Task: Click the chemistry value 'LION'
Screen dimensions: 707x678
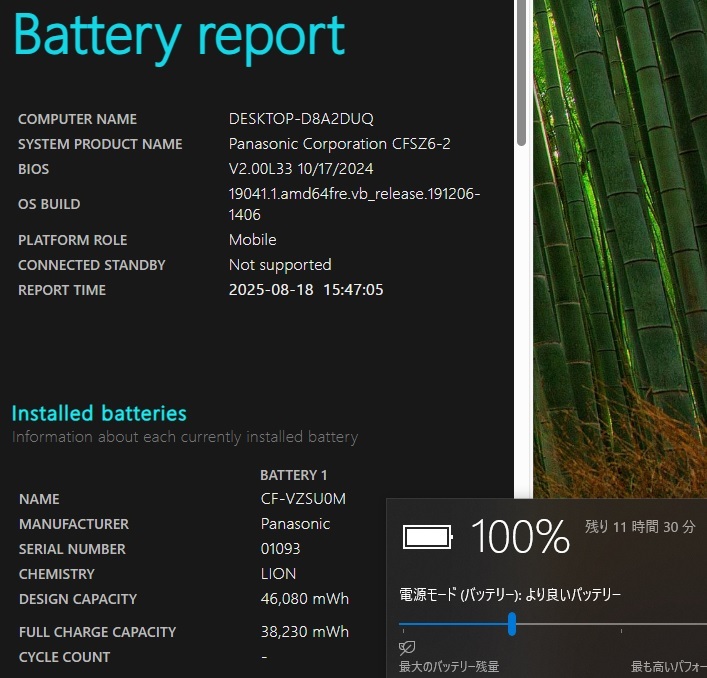Action: tap(278, 574)
